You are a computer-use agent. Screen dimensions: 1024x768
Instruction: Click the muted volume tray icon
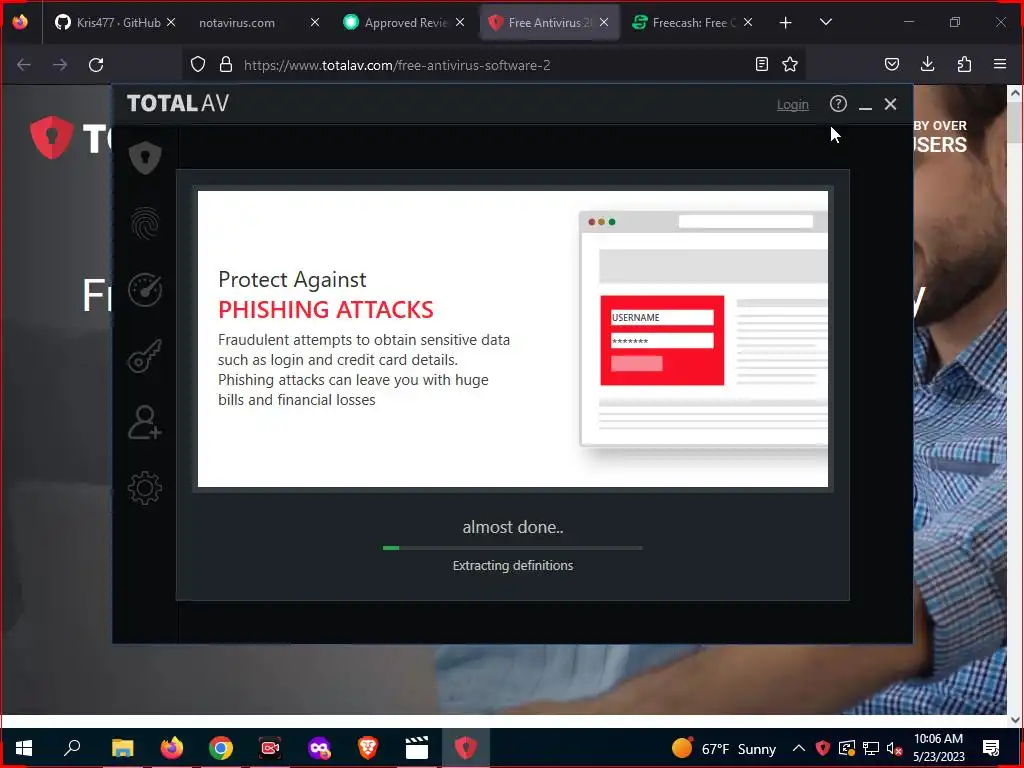point(894,748)
